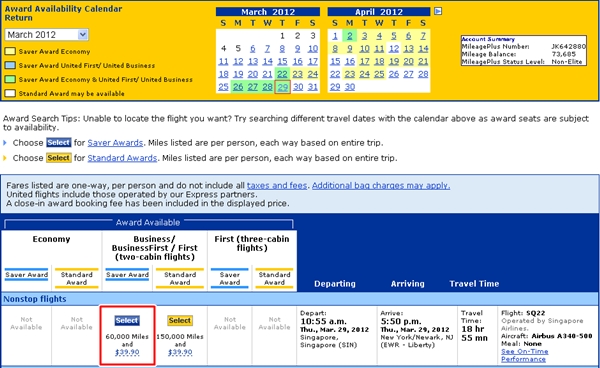Pick March 29 in the calendar
This screenshot has height=368, width=600.
(282, 87)
